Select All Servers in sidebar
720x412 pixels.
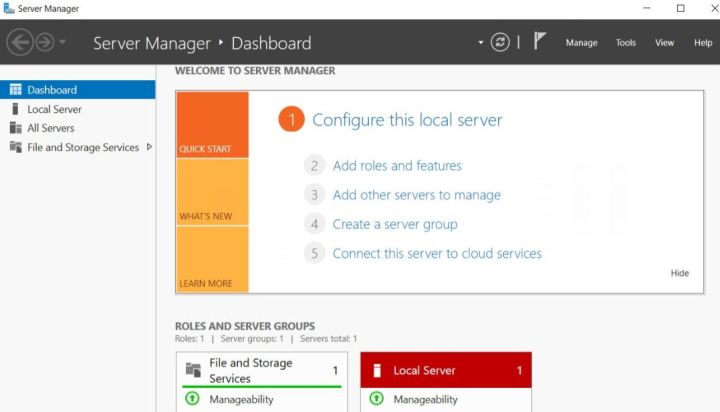[50, 128]
